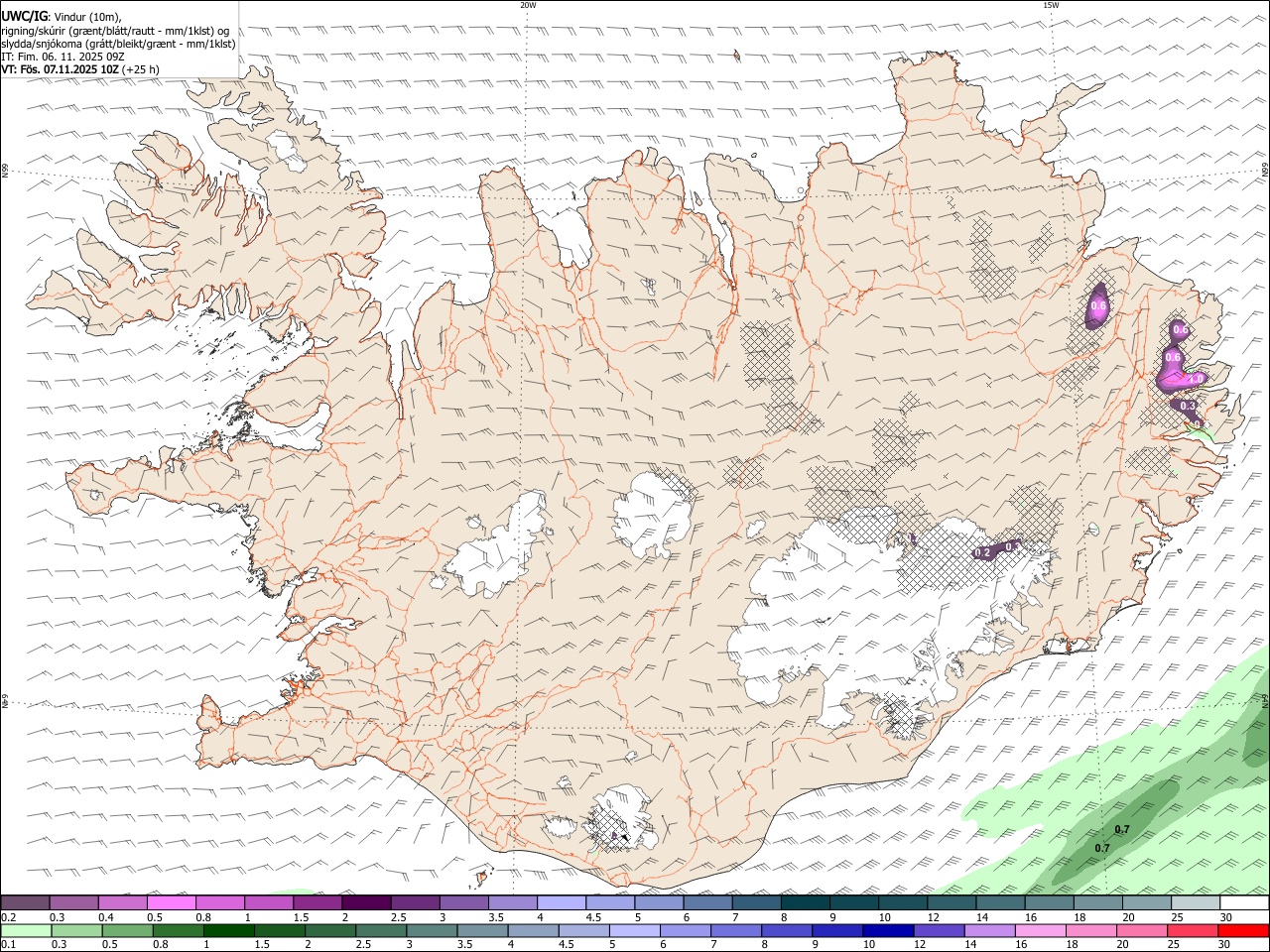1270x952 pixels.
Task: Pick the green swatch labeled 0.8 in the rain row
Action: point(179,931)
